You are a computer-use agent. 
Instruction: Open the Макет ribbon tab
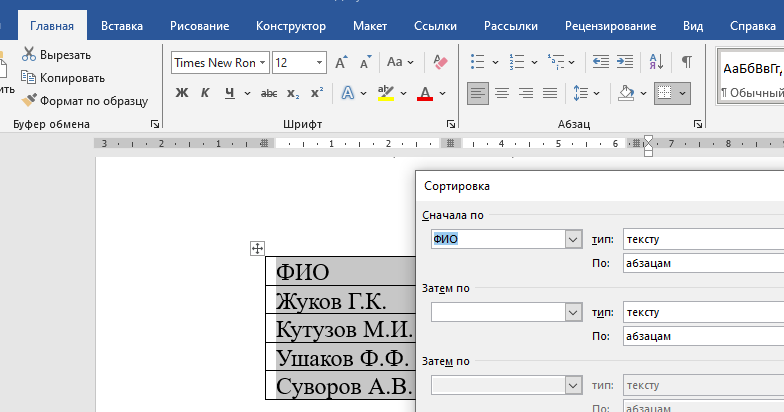click(x=370, y=25)
